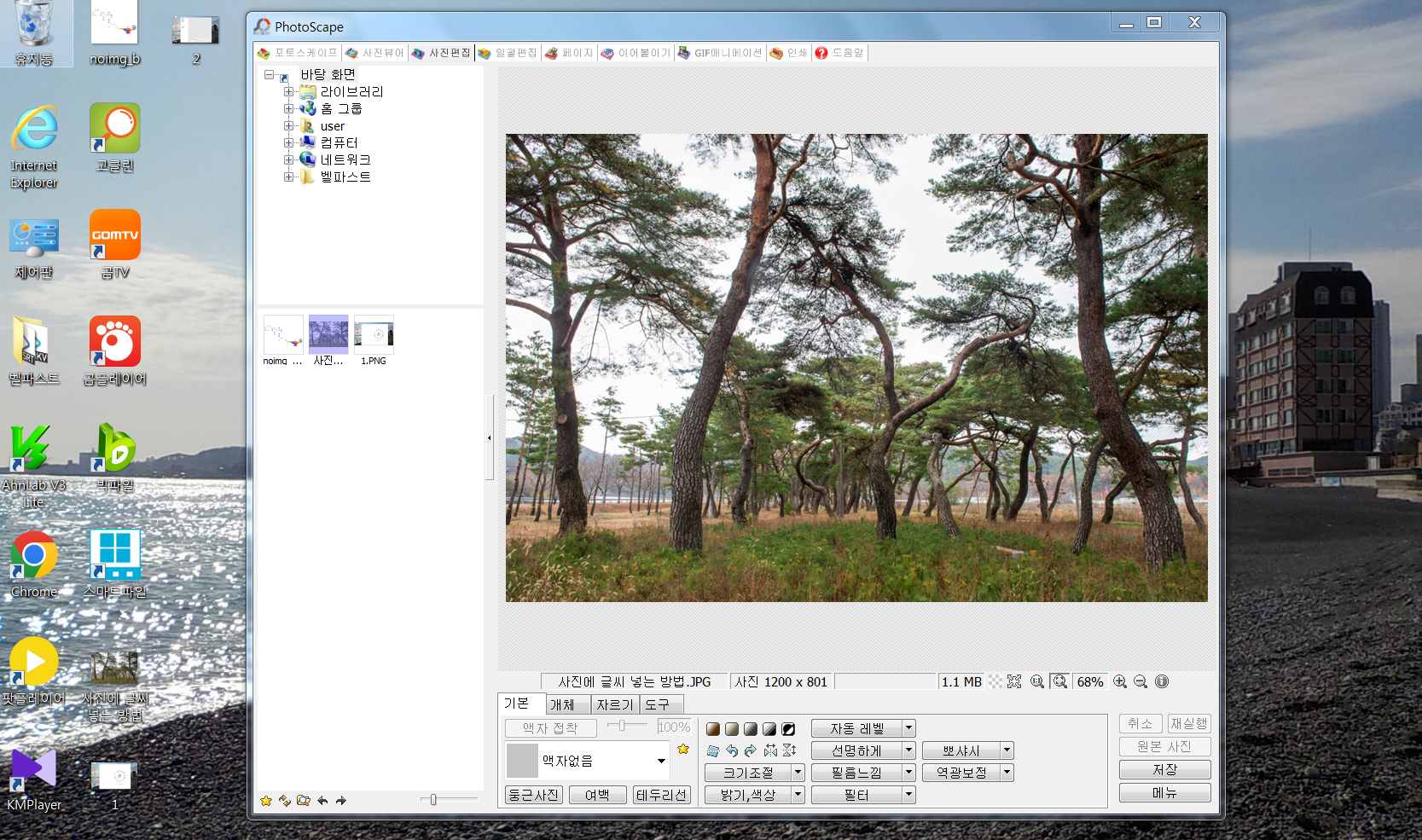Open AhnLab V3 Lite desktop icon
This screenshot has width=1422, height=840.
tap(34, 466)
